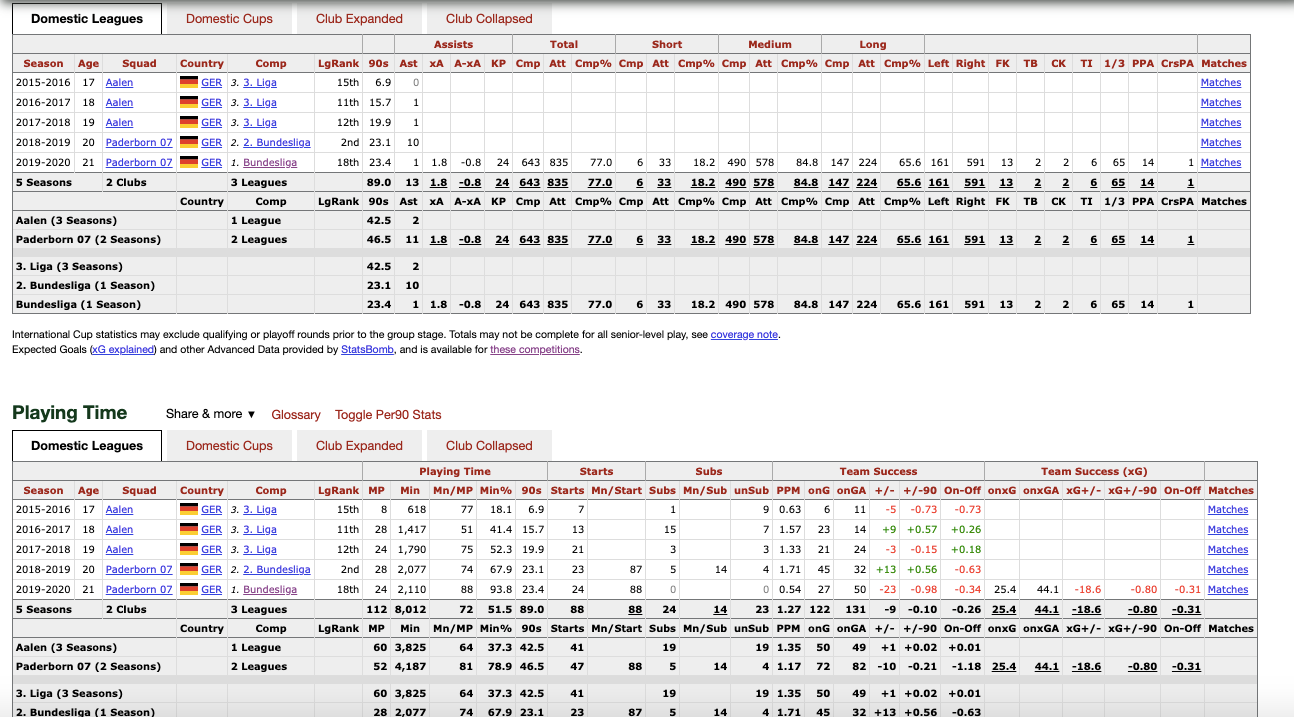Image resolution: width=1294 pixels, height=717 pixels.
Task: Open the Share & more dropdown
Action: click(x=210, y=414)
